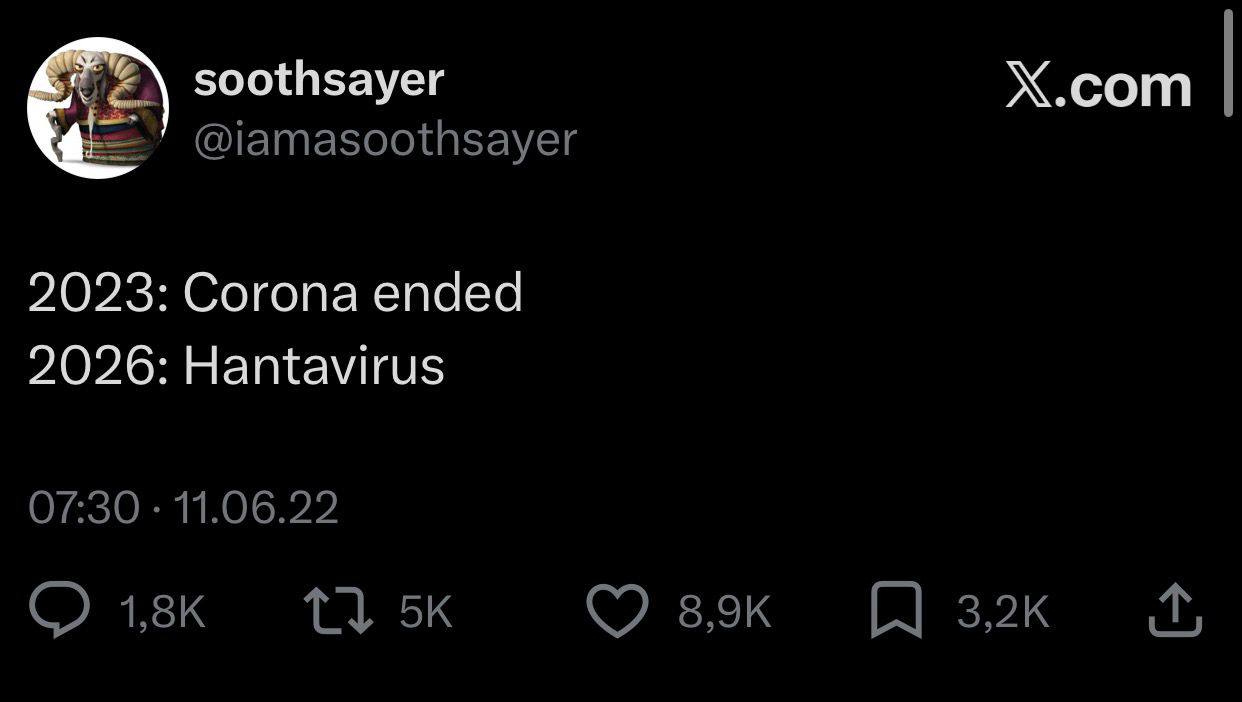Open the share upload icon
The width and height of the screenshot is (1242, 702).
[1174, 611]
